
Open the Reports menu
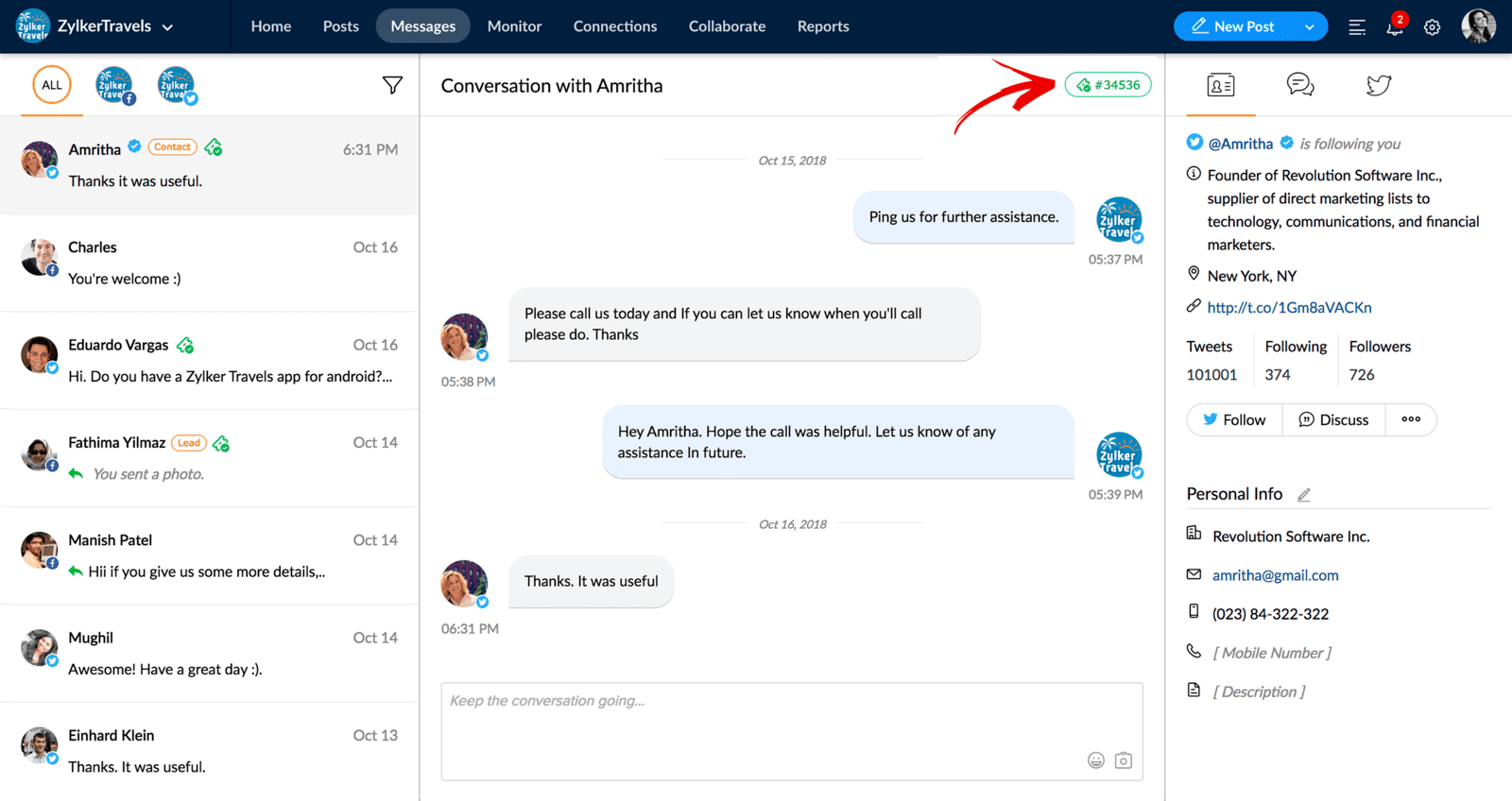pos(823,26)
